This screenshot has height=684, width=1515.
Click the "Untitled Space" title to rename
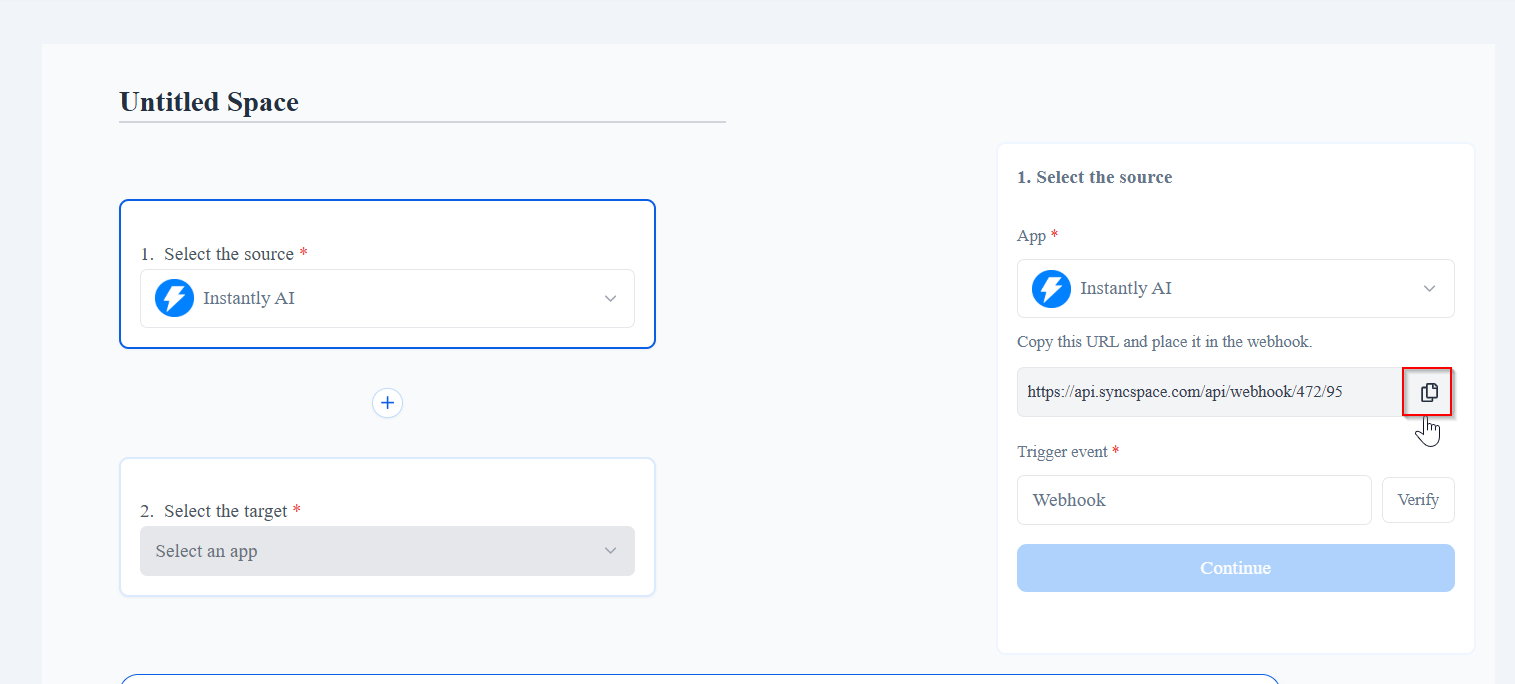(x=209, y=102)
